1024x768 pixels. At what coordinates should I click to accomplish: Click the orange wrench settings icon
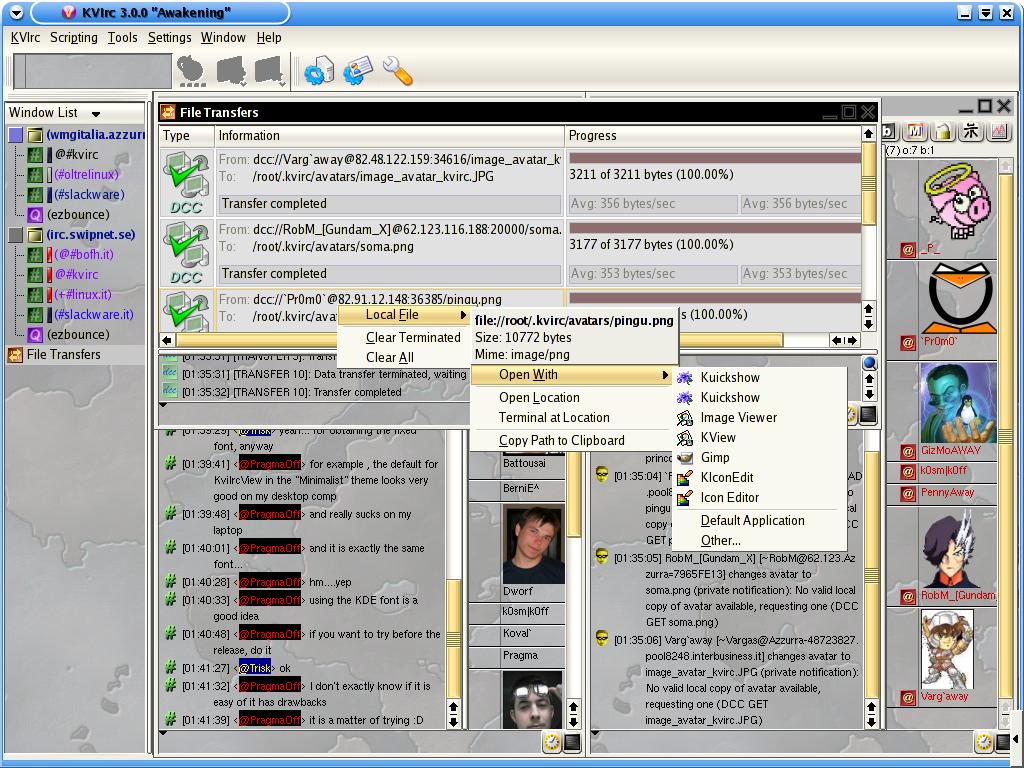pos(397,70)
